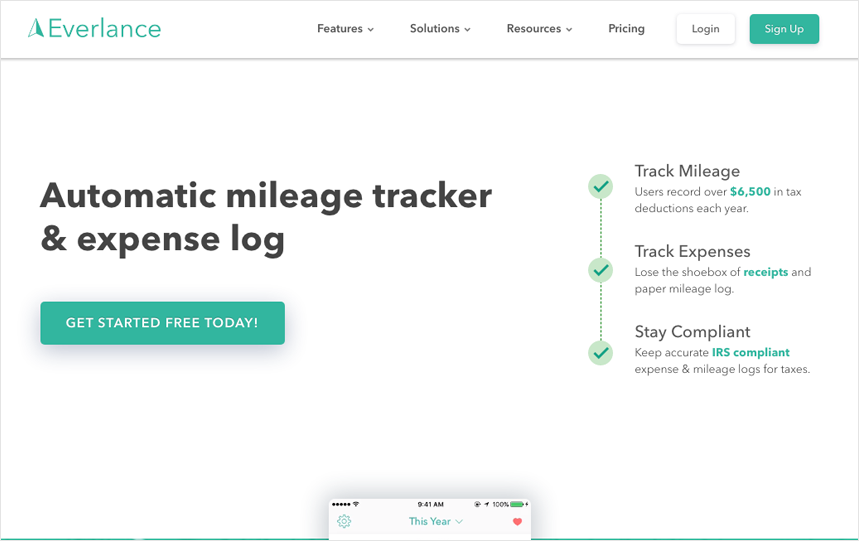
Task: Click the Track Mileage checkmark icon
Action: [x=600, y=187]
